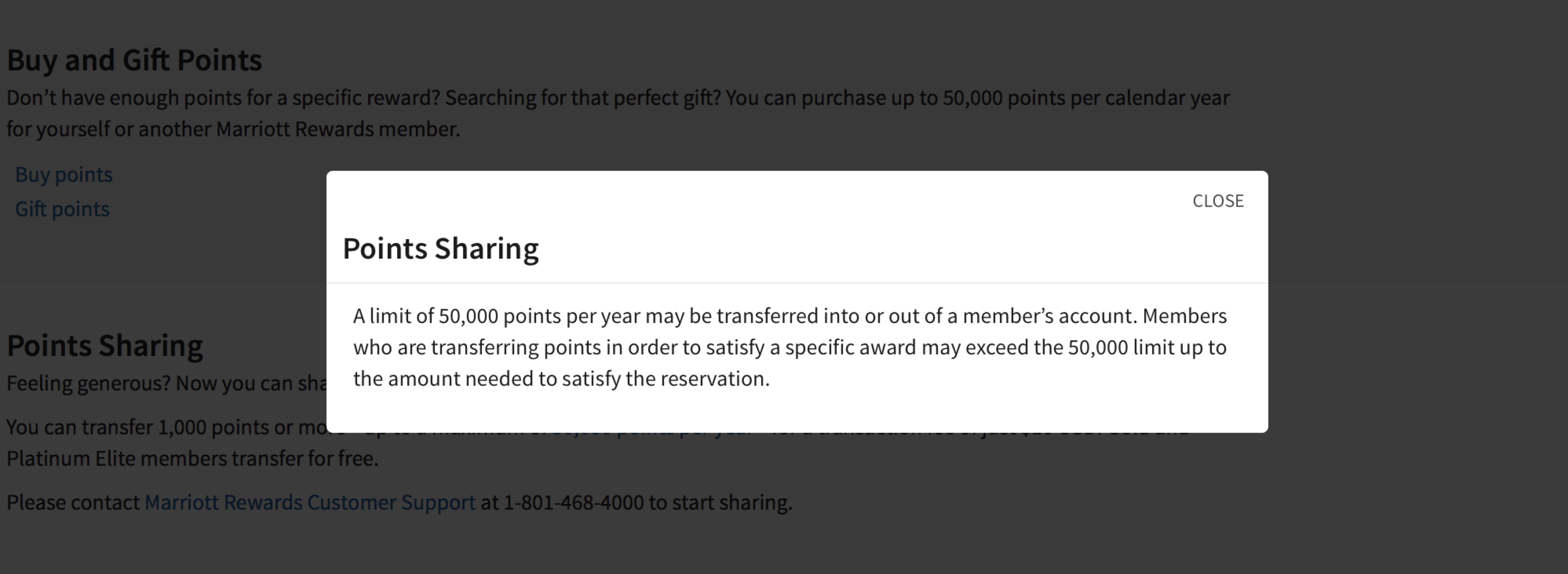Click the Buy and Gift Points heading

(x=134, y=60)
